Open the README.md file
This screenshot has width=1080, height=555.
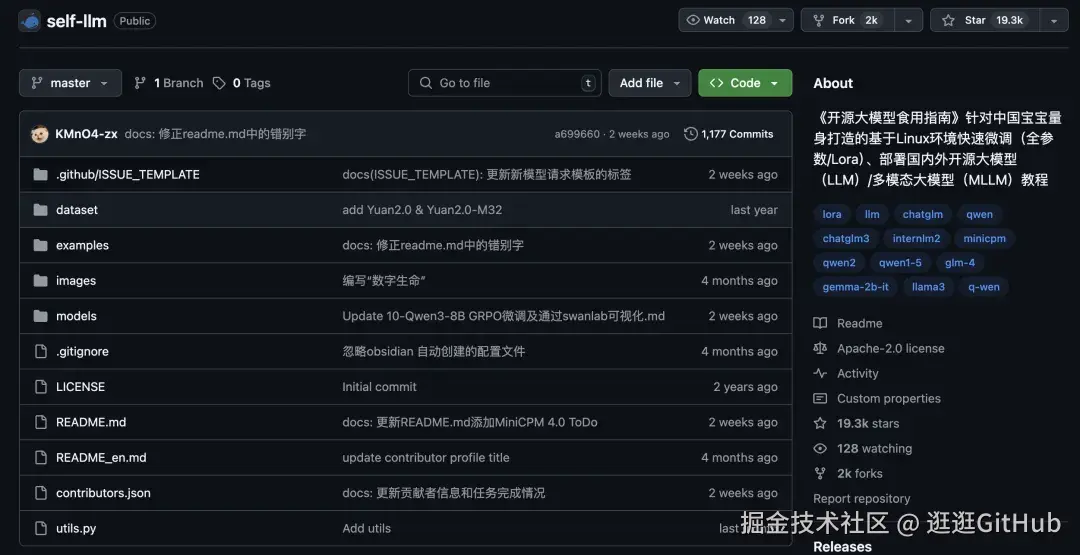pyautogui.click(x=91, y=422)
